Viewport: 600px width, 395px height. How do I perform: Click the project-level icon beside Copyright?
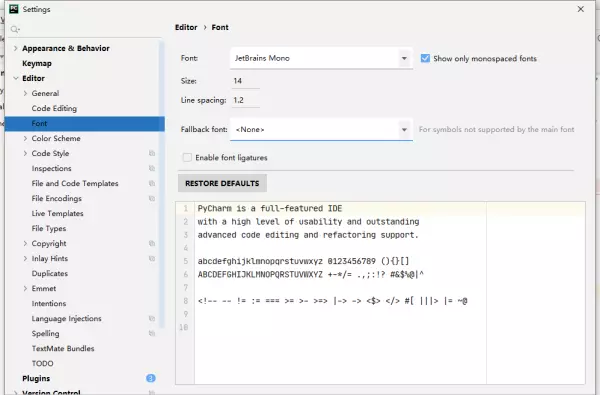pyautogui.click(x=152, y=243)
